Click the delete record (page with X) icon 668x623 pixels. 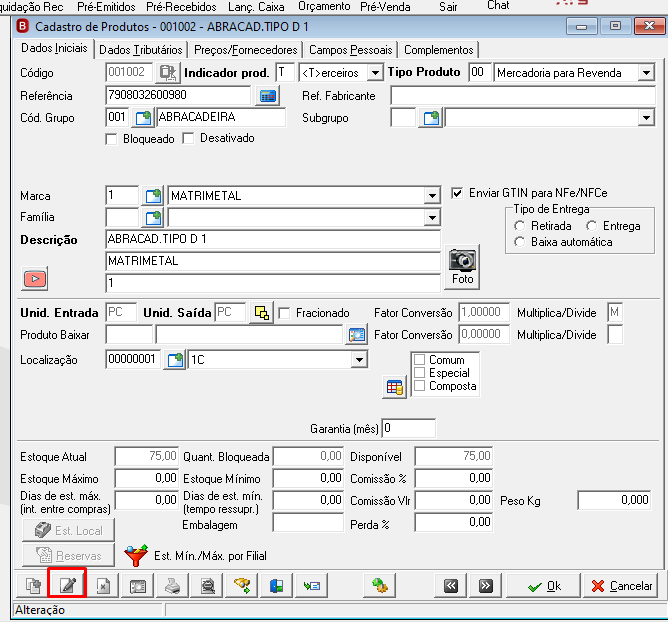coord(103,586)
